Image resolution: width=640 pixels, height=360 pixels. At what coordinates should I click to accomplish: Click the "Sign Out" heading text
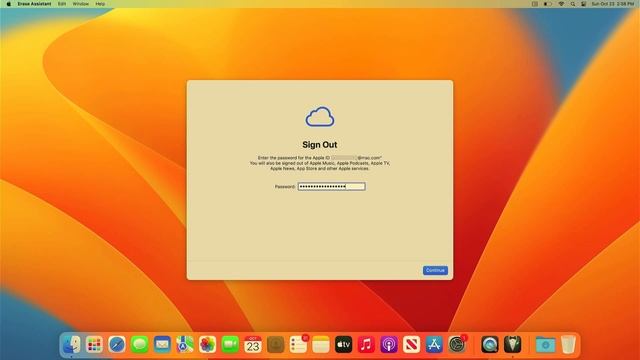[320, 144]
